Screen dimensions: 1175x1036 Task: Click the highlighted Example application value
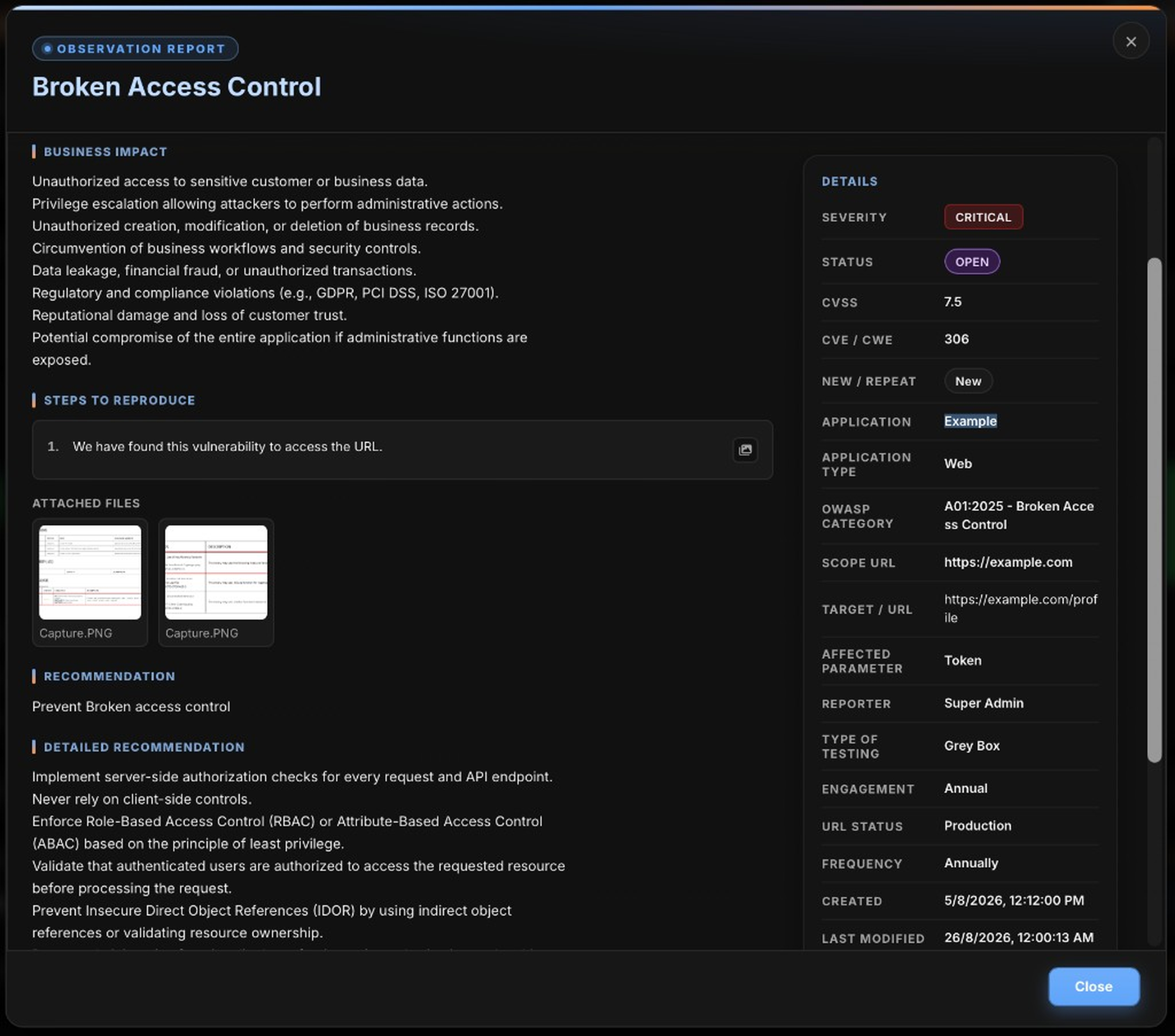point(970,421)
